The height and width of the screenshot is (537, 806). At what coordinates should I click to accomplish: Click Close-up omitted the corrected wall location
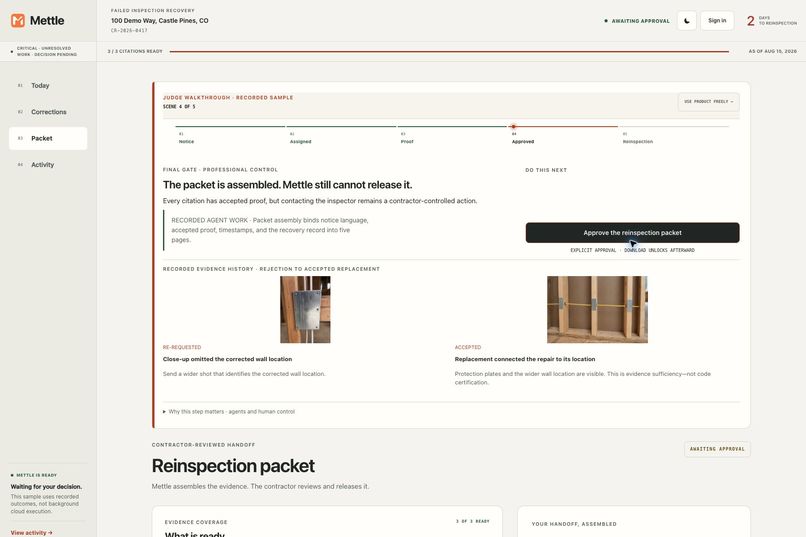227,359
